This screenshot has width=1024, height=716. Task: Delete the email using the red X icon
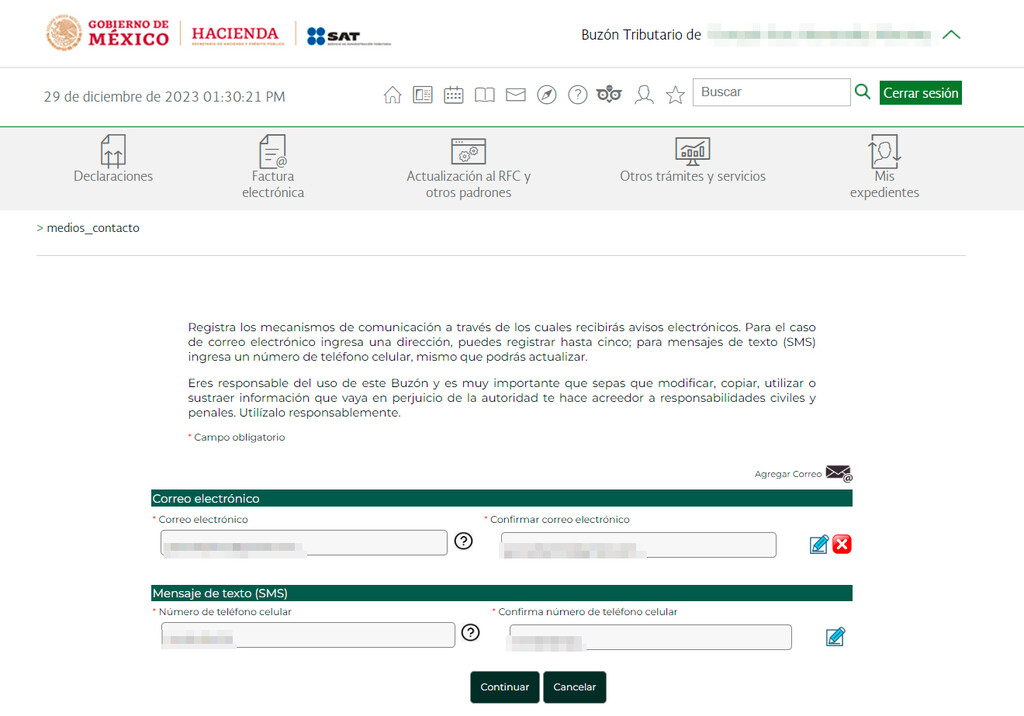point(841,544)
